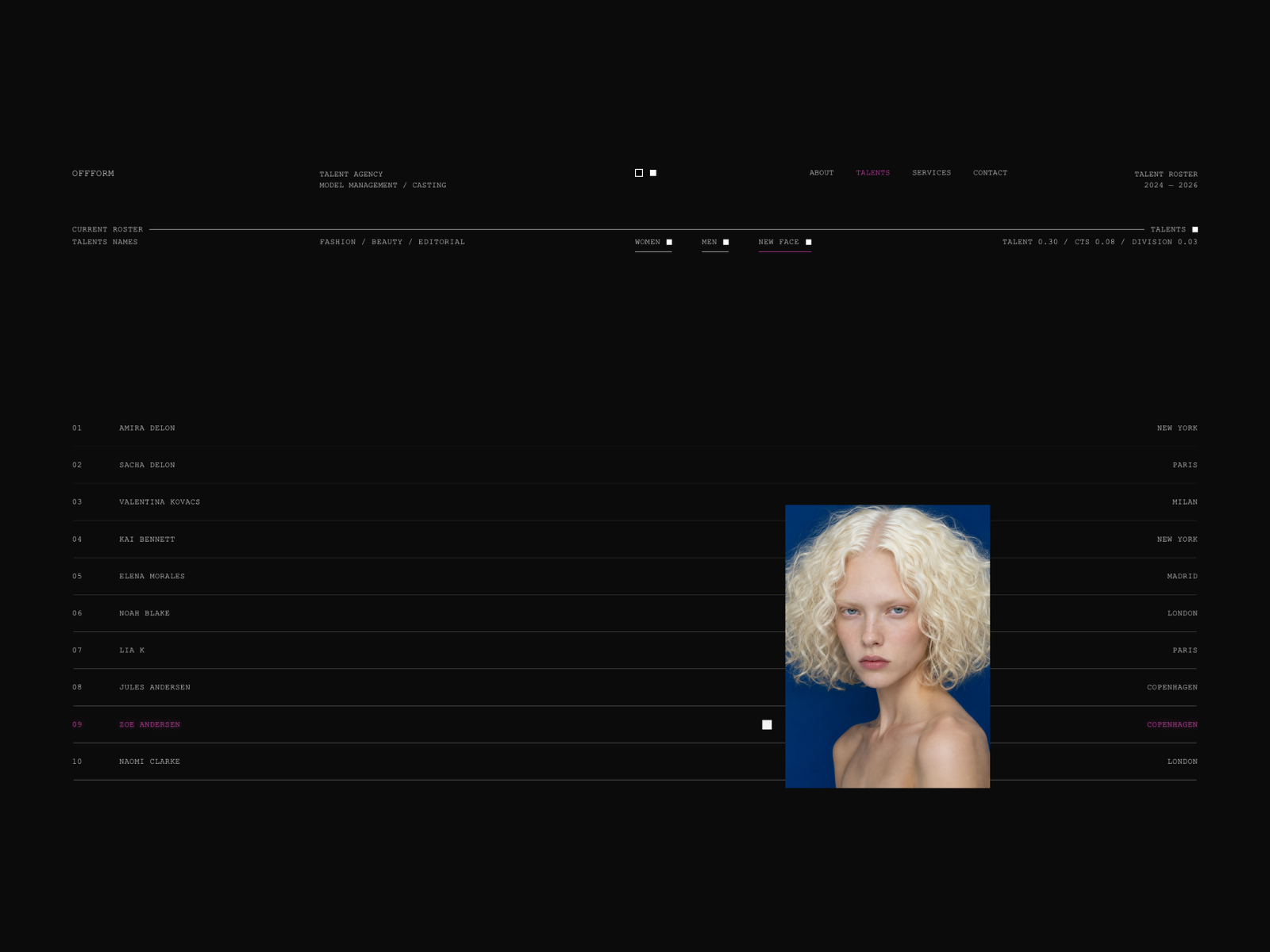1270x952 pixels.
Task: Click the blonde model portrait thumbnail
Action: point(887,647)
